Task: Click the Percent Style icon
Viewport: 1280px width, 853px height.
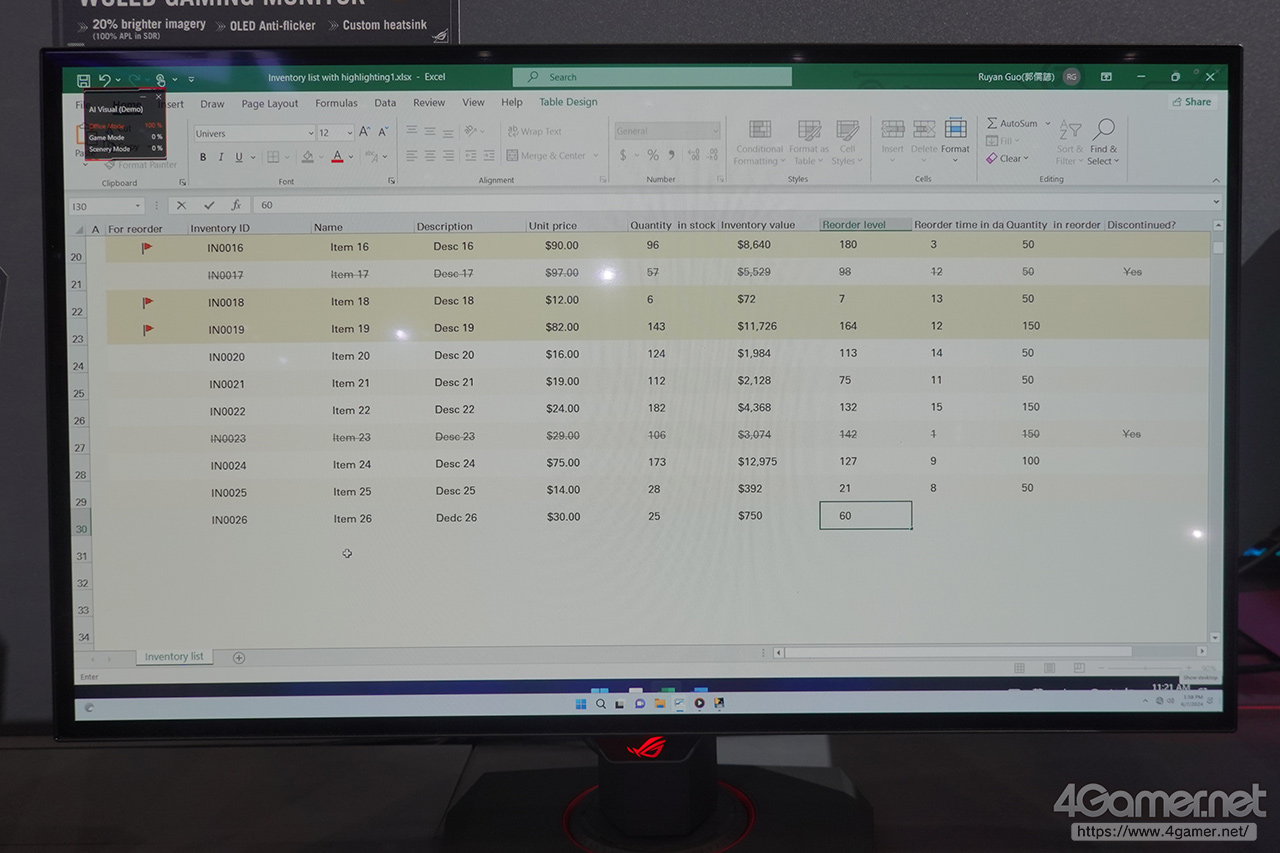Action: (x=653, y=155)
